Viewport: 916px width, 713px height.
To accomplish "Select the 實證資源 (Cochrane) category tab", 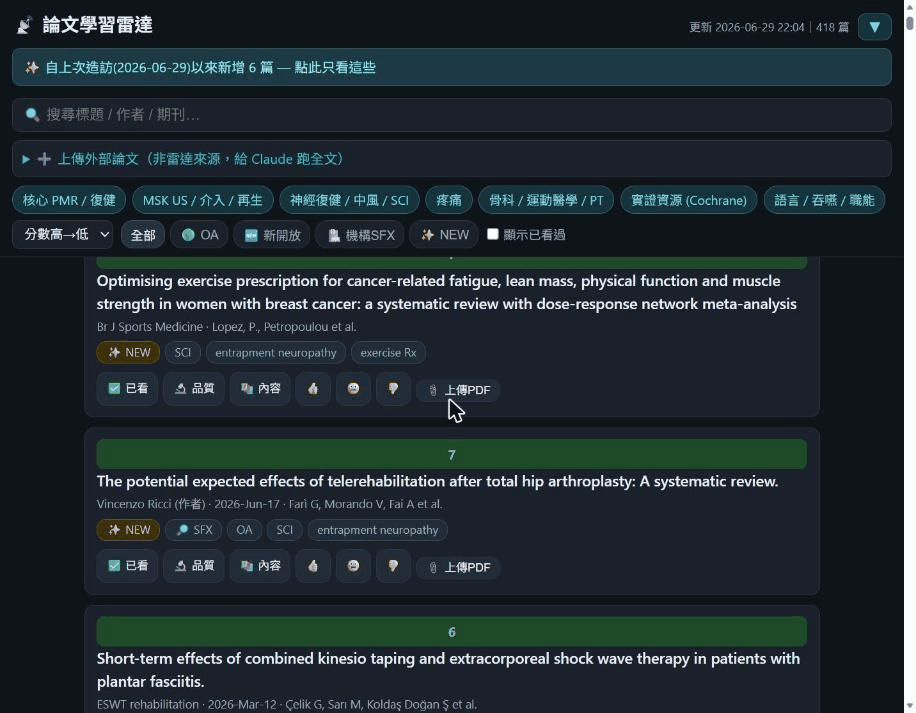I will [x=689, y=200].
